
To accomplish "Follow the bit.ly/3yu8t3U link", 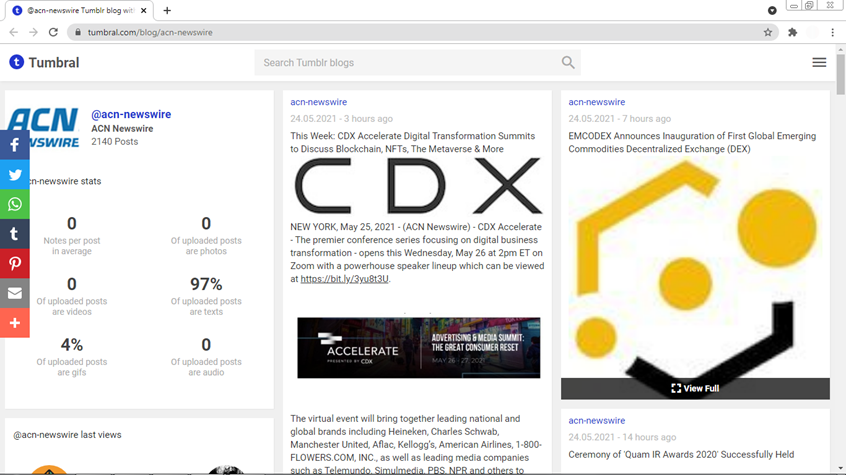I will pyautogui.click(x=344, y=279).
